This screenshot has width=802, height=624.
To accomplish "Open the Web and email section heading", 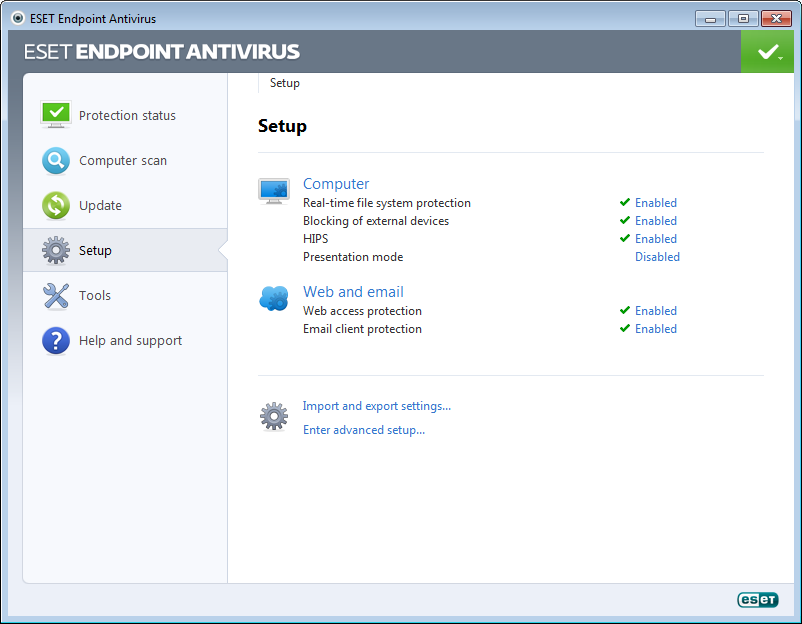I will [353, 292].
